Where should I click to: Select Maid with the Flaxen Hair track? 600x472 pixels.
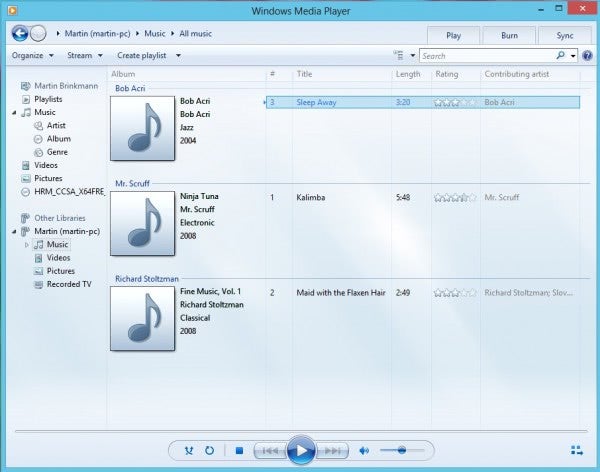click(x=423, y=293)
